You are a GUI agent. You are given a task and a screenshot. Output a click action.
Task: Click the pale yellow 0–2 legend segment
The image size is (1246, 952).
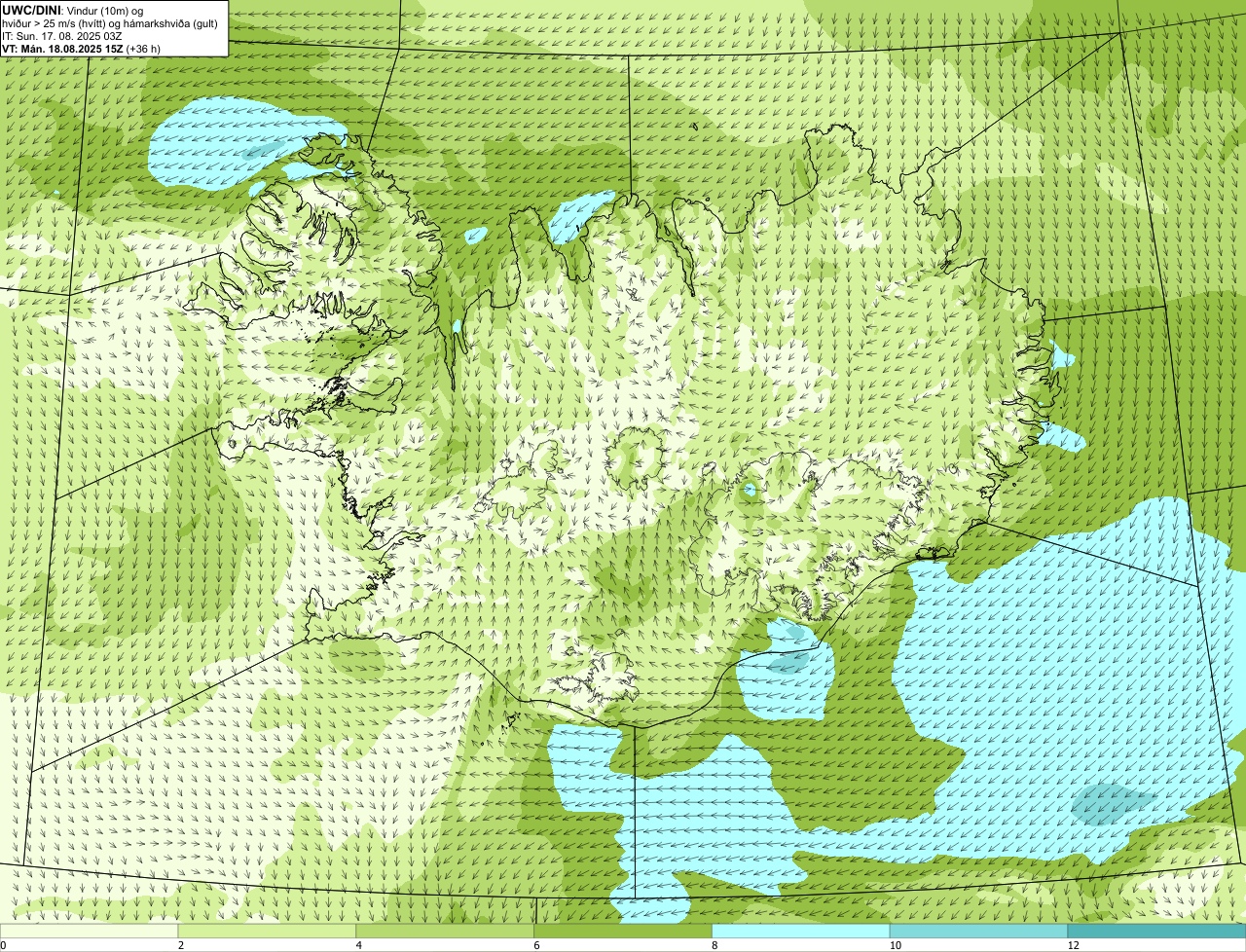click(x=89, y=931)
